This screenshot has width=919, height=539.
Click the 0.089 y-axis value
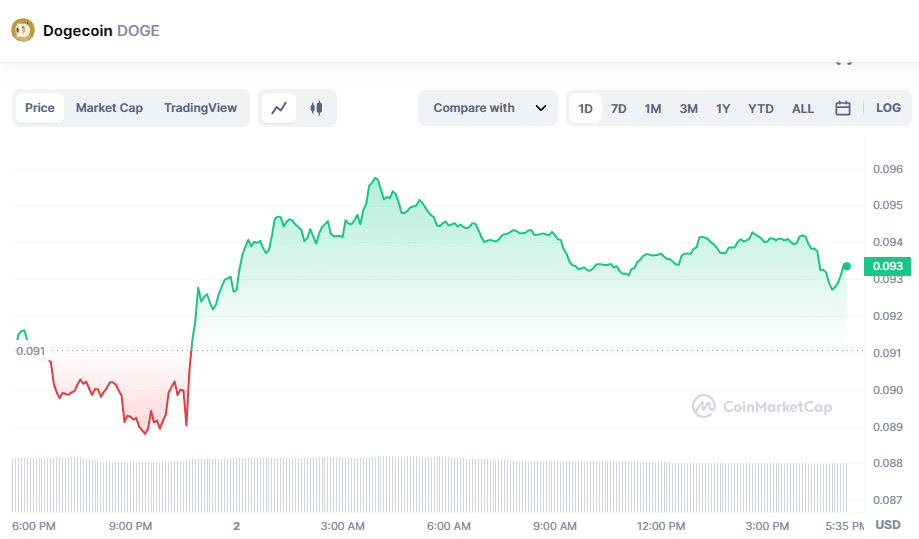[x=887, y=427]
